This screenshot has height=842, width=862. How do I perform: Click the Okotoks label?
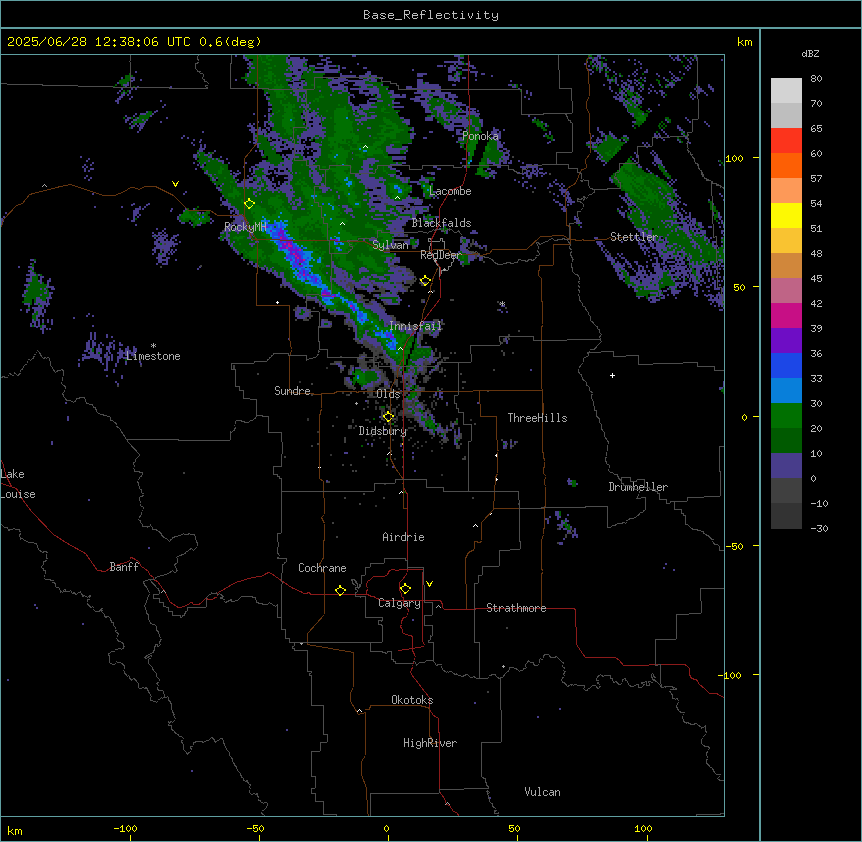(x=412, y=700)
